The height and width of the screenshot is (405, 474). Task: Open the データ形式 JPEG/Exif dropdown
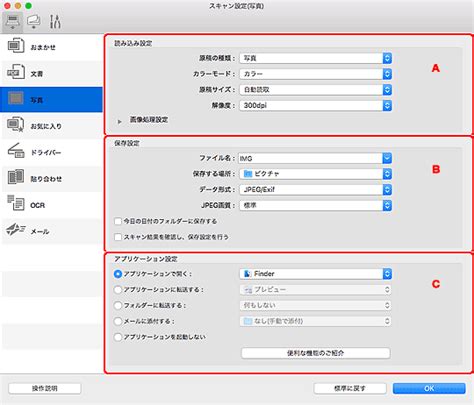coord(315,190)
